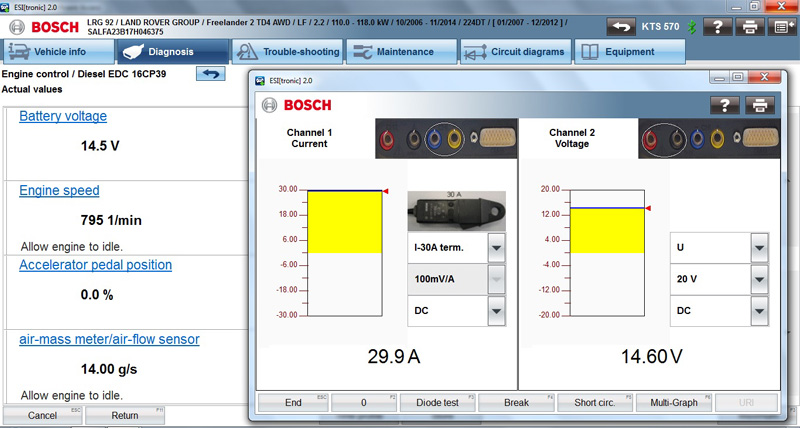This screenshot has width=800, height=428.
Task: Open the Engine speed link
Action: (59, 190)
